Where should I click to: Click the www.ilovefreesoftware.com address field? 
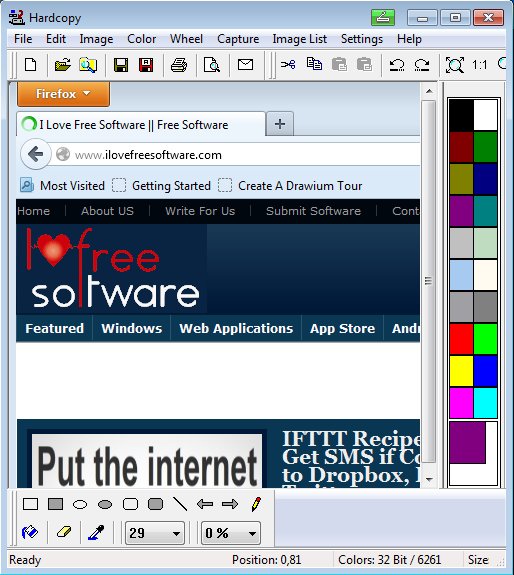[x=236, y=155]
